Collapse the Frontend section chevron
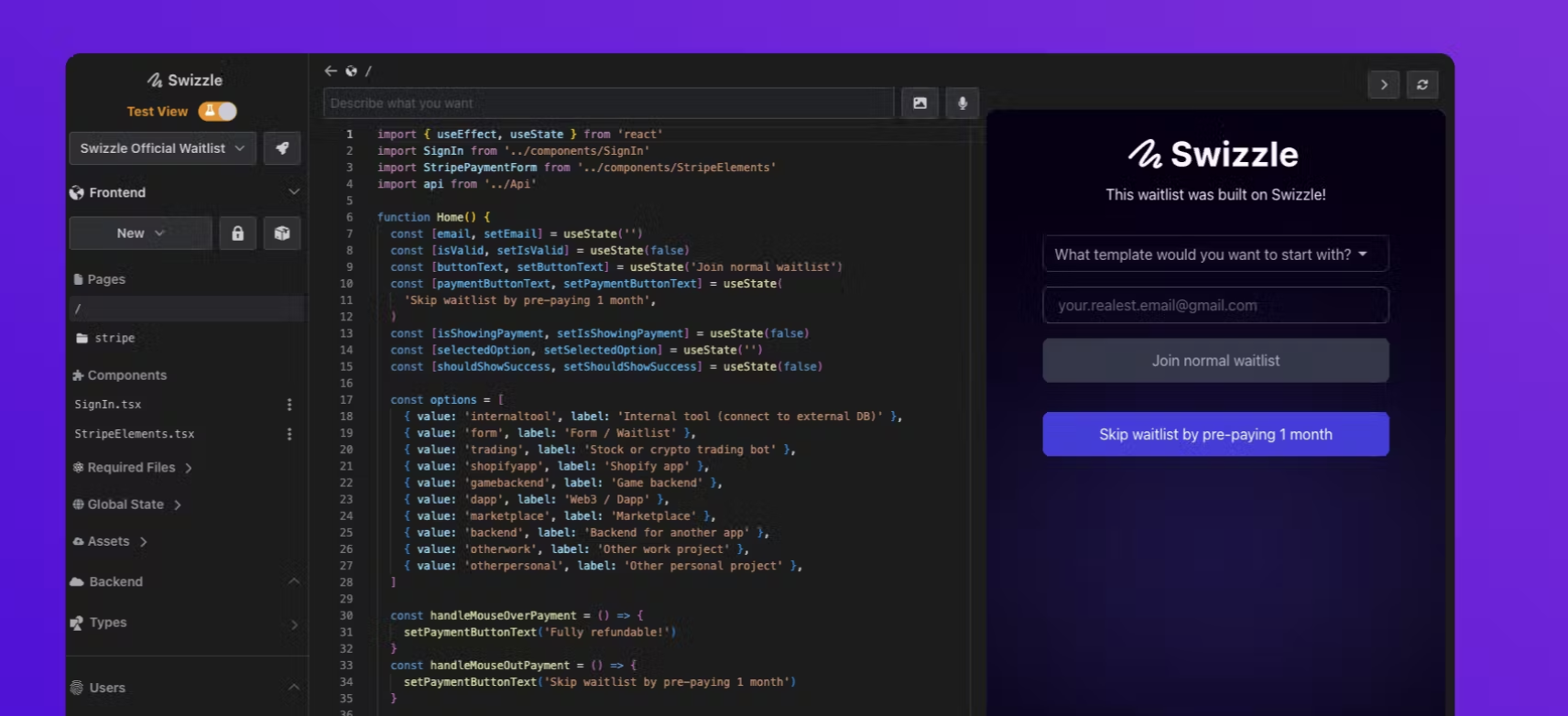The width and height of the screenshot is (1568, 716). (294, 192)
